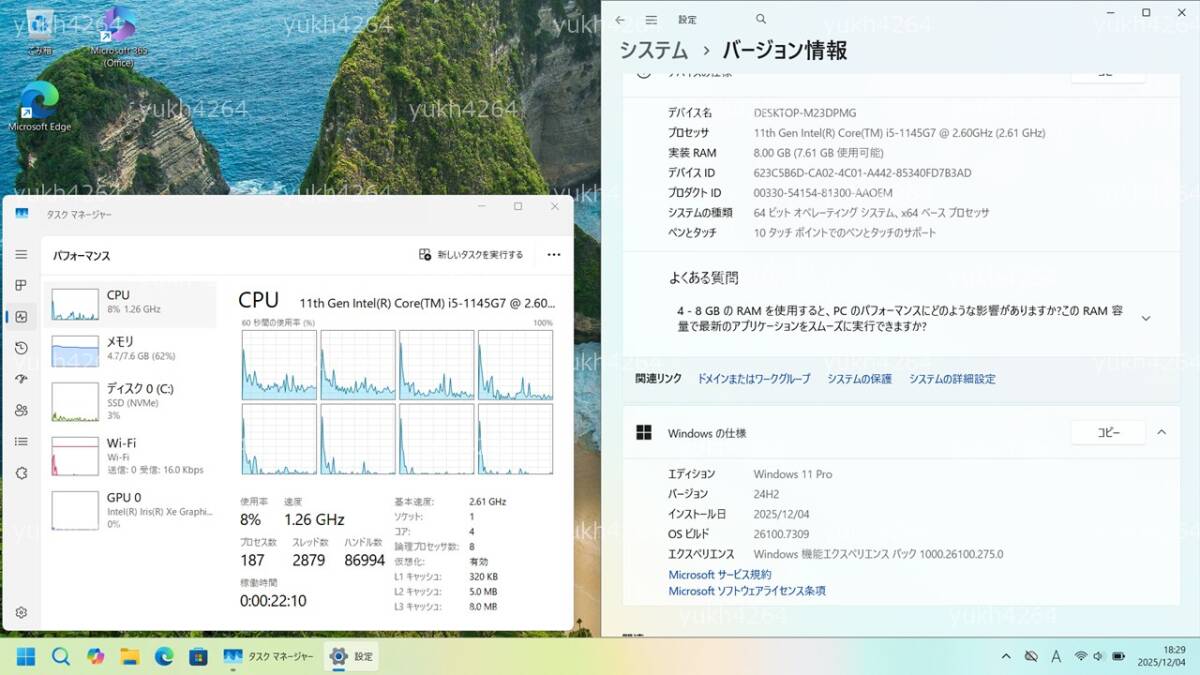The width and height of the screenshot is (1200, 675).
Task: Click the tray icon beside the hidden-icons chevron
Action: 1032,656
